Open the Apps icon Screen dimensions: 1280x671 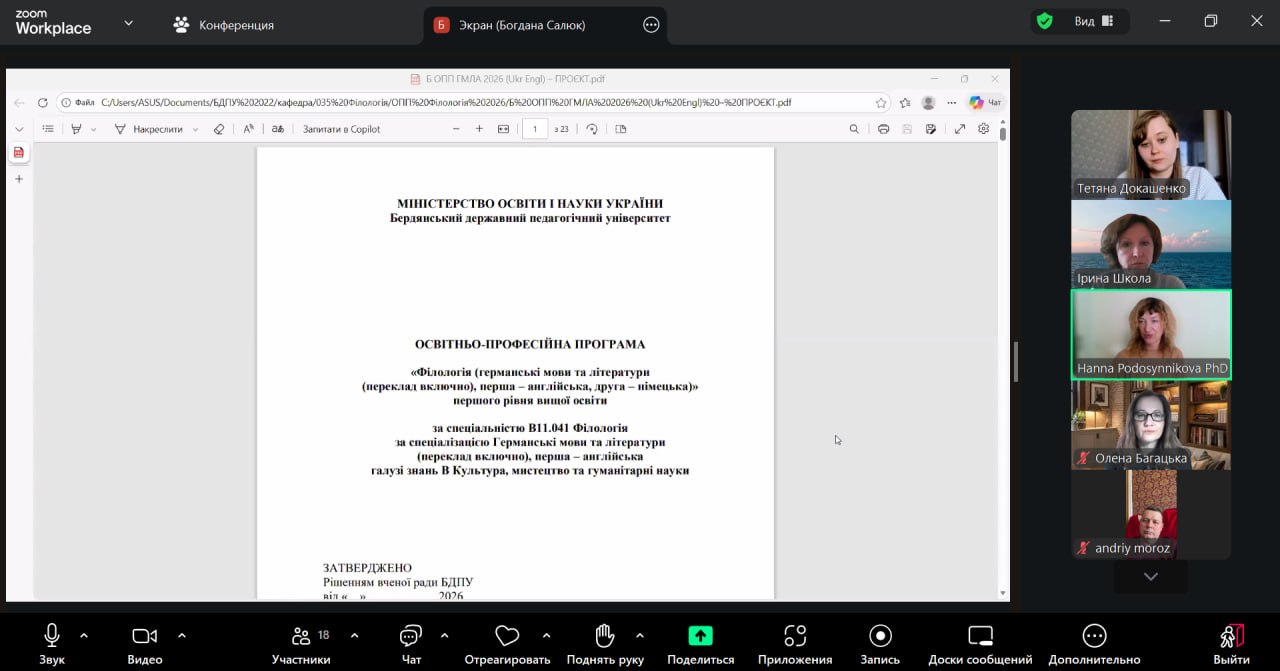pyautogui.click(x=795, y=636)
